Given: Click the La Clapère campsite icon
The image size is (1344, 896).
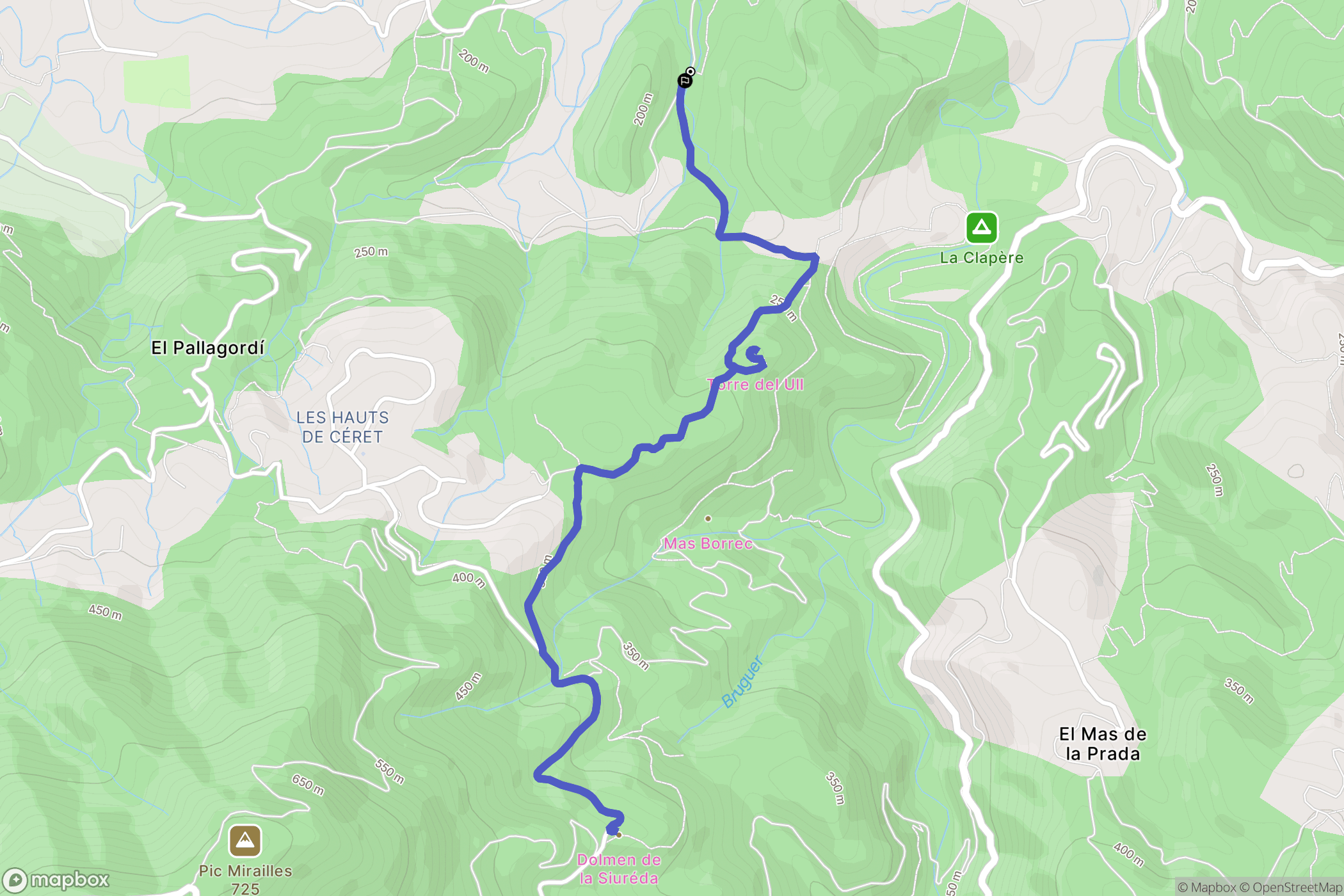Looking at the screenshot, I should [981, 227].
